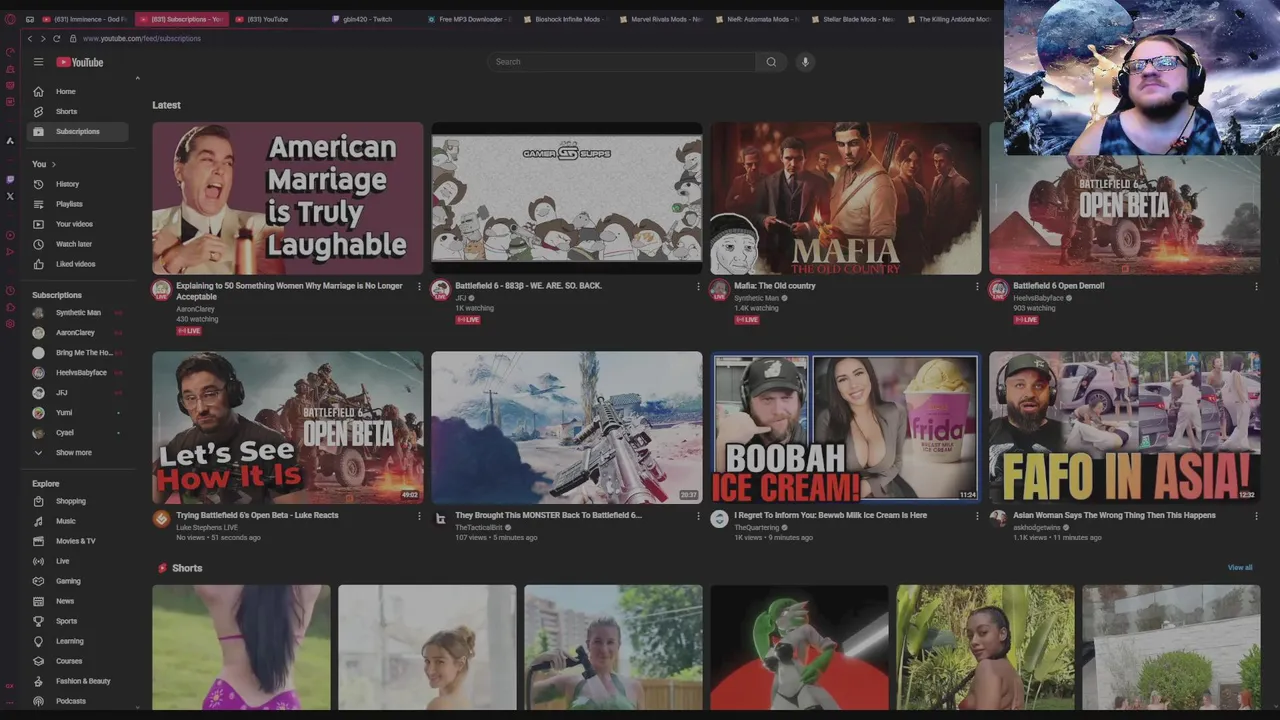
Task: Switch to gbln420 - Twitch browser tab
Action: coord(370,19)
